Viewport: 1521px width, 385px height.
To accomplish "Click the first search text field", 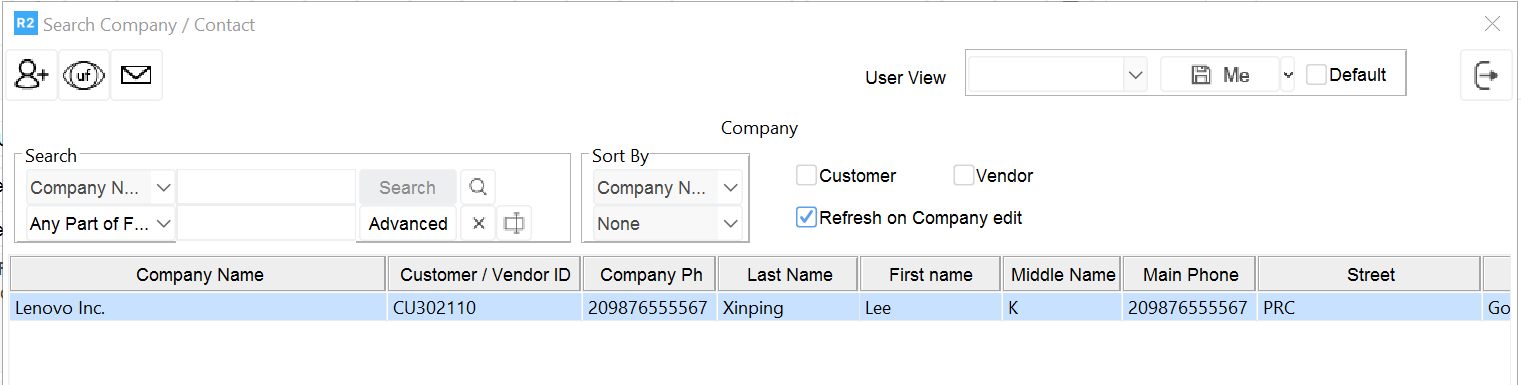I will [x=267, y=187].
